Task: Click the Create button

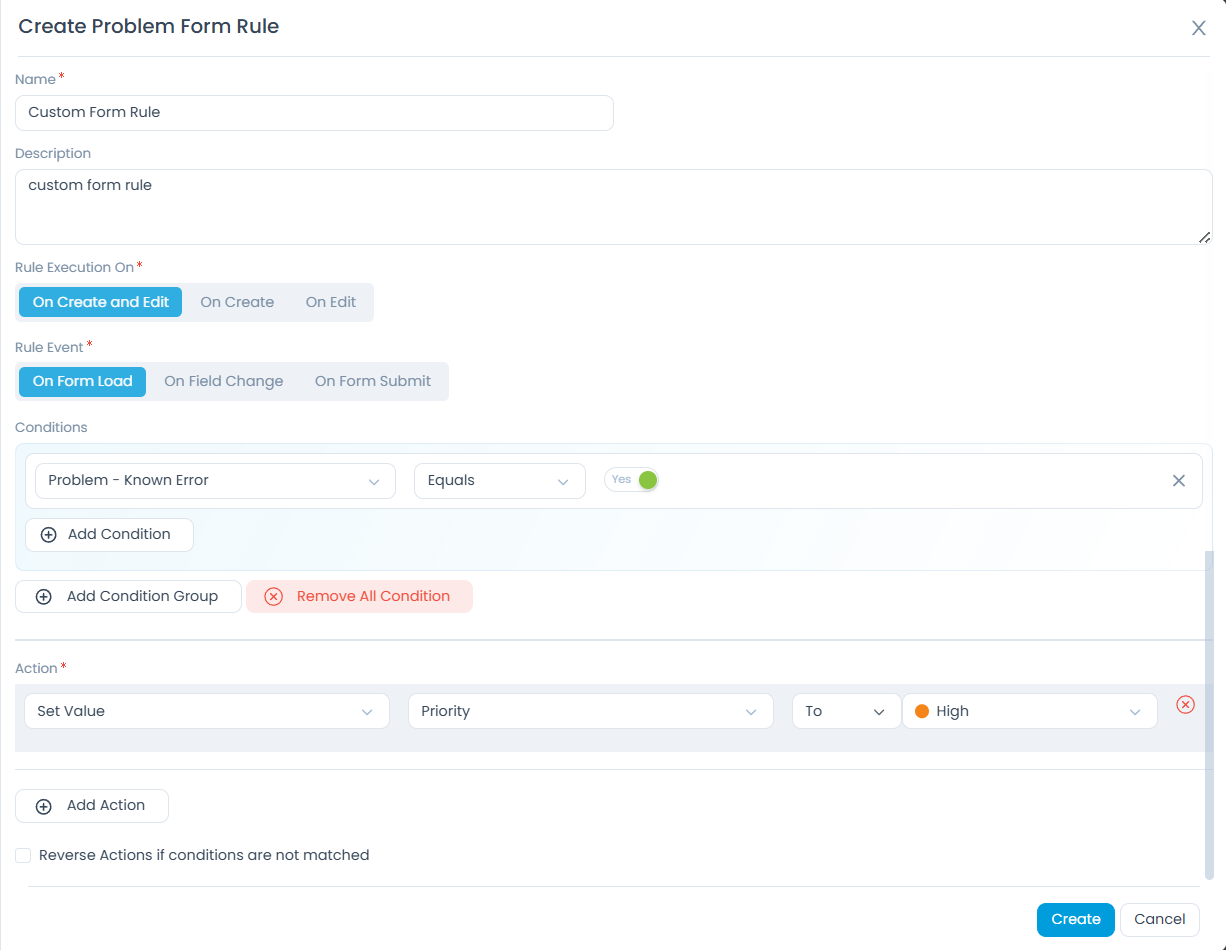Action: [1075, 919]
